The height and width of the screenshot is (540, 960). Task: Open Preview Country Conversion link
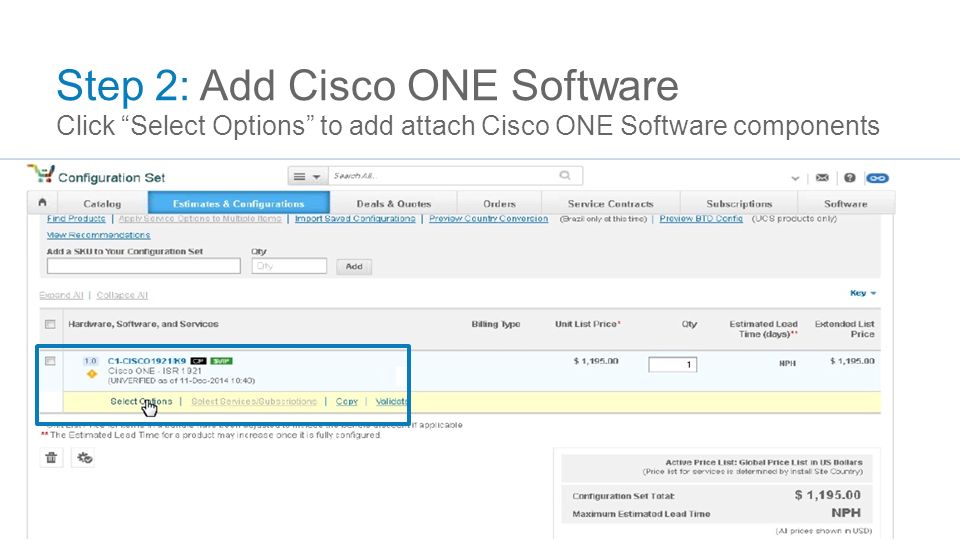click(x=489, y=219)
